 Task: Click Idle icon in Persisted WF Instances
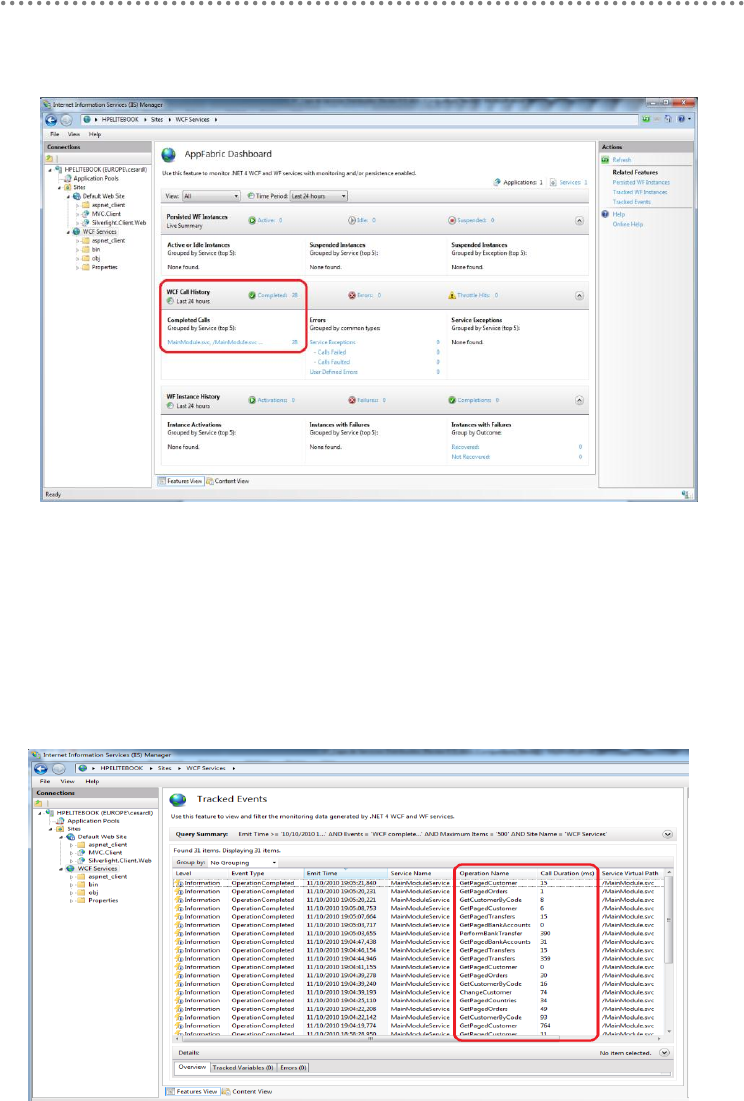(352, 220)
